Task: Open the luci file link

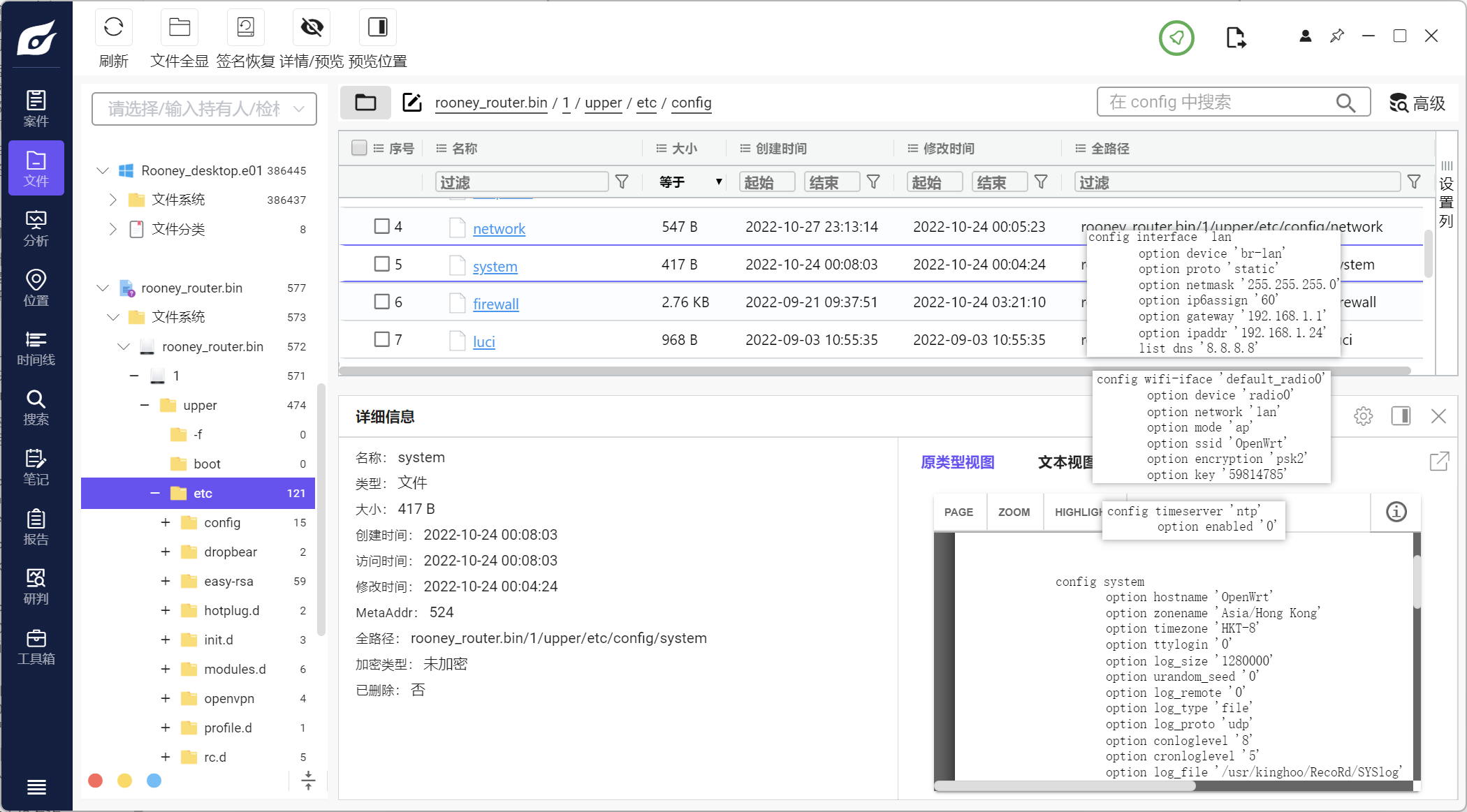Action: [x=483, y=341]
